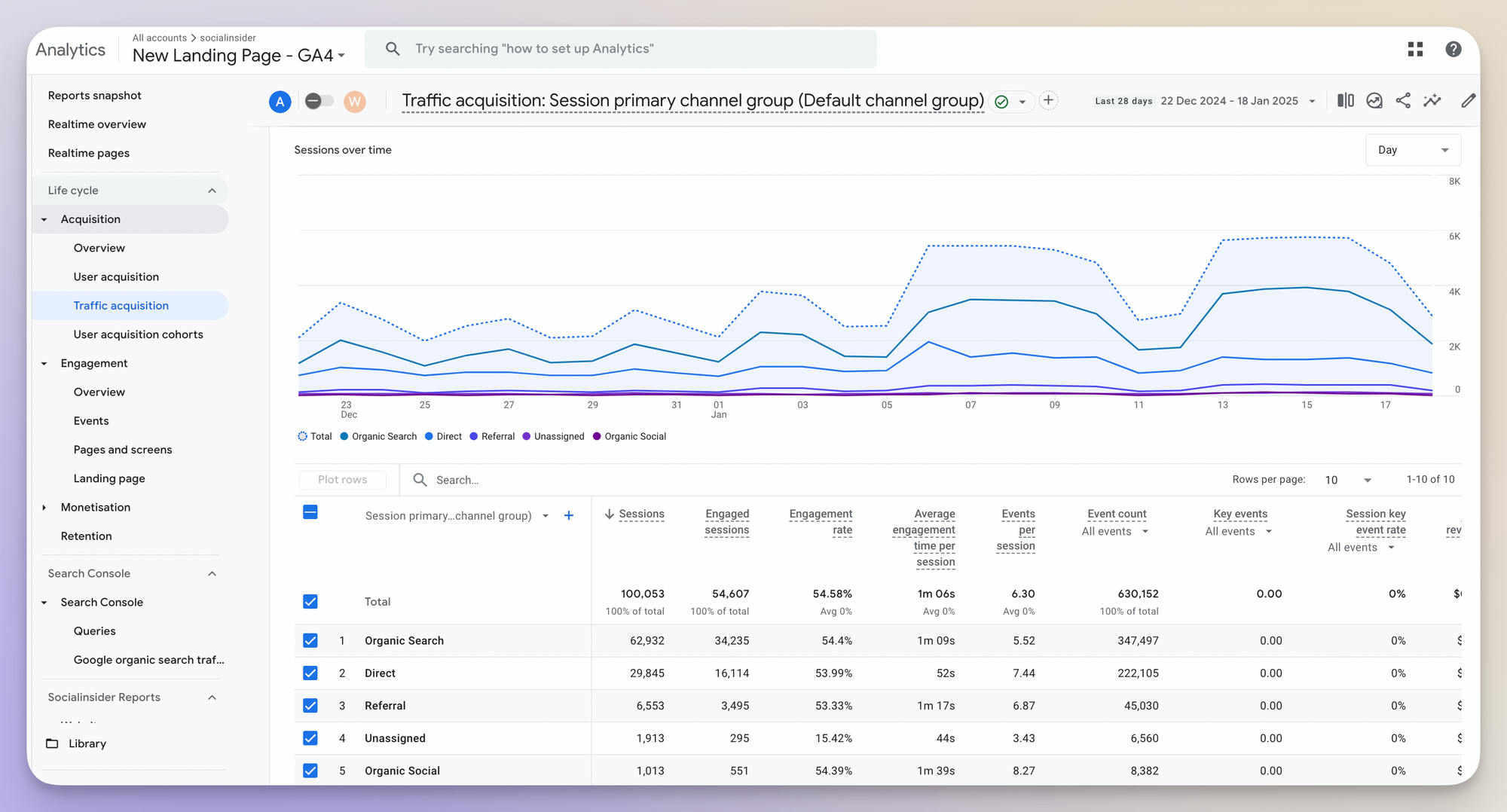Click the blue 'A' segment avatar
Viewport: 1507px width, 812px height.
(x=280, y=102)
